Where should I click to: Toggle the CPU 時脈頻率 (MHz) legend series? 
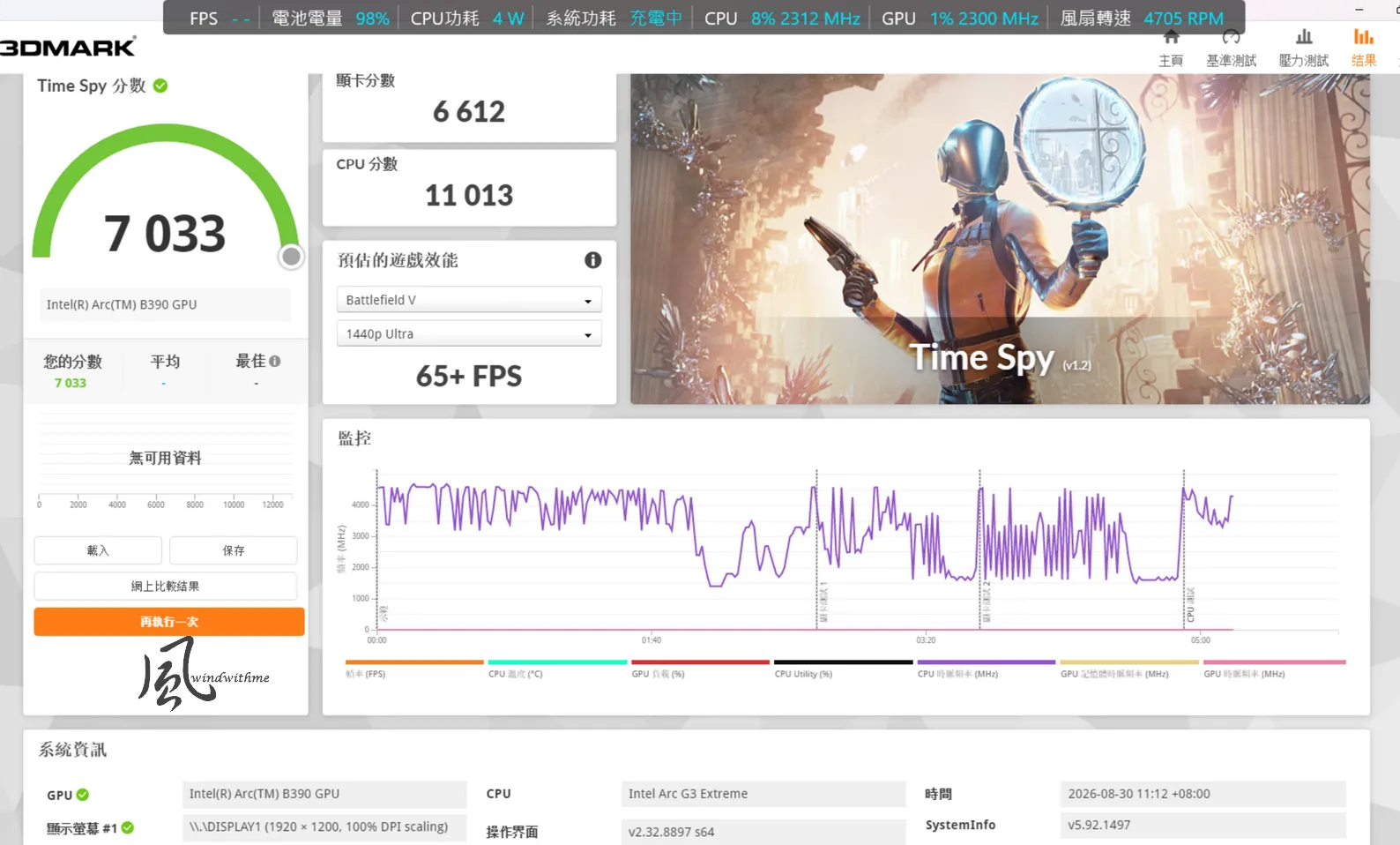coord(986,669)
